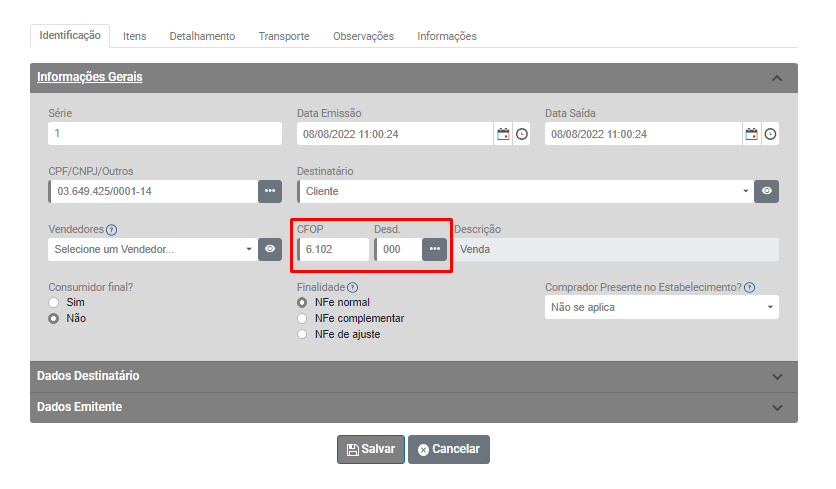Screen dimensions: 836x489
Task: Click ellipsis button next to CFOP Desd. field
Action: click(x=434, y=249)
